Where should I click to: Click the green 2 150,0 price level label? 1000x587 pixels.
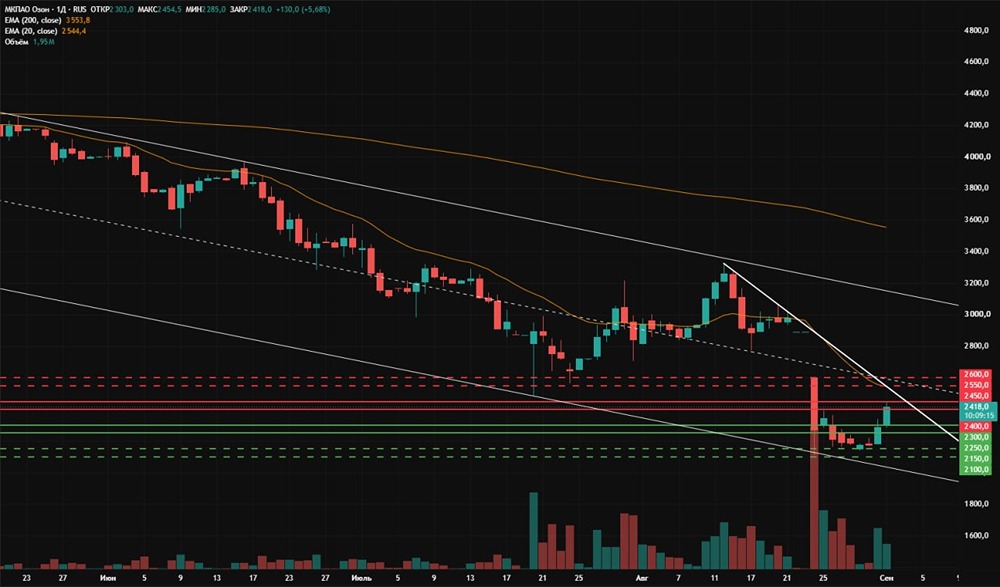(976, 459)
